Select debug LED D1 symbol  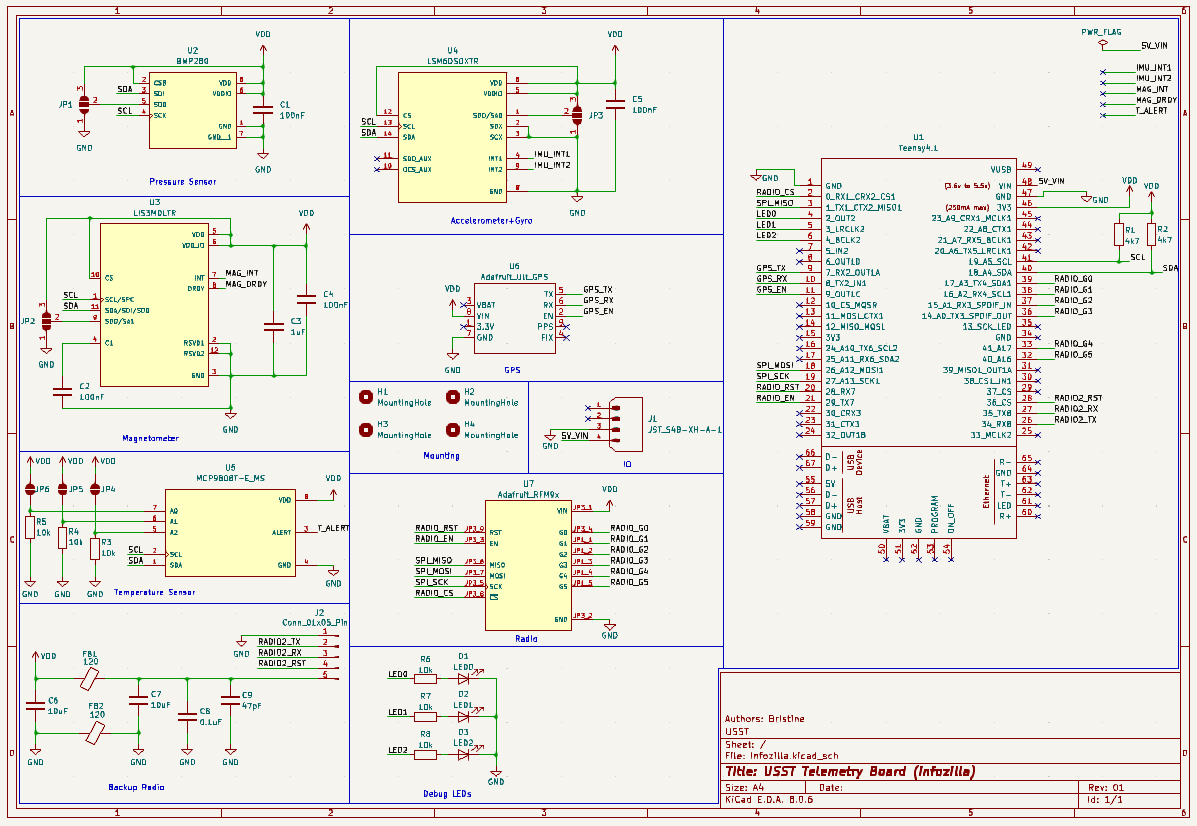point(463,678)
